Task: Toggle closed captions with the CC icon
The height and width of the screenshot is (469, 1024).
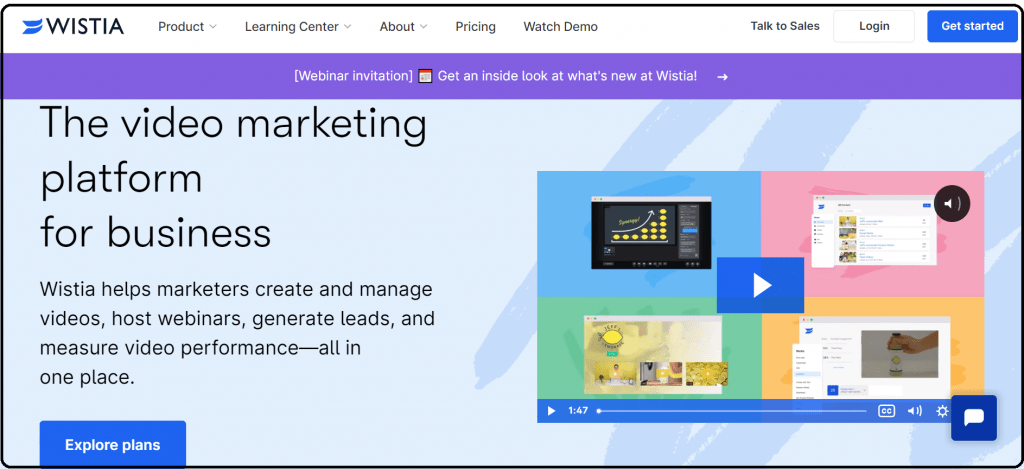Action: coord(886,411)
